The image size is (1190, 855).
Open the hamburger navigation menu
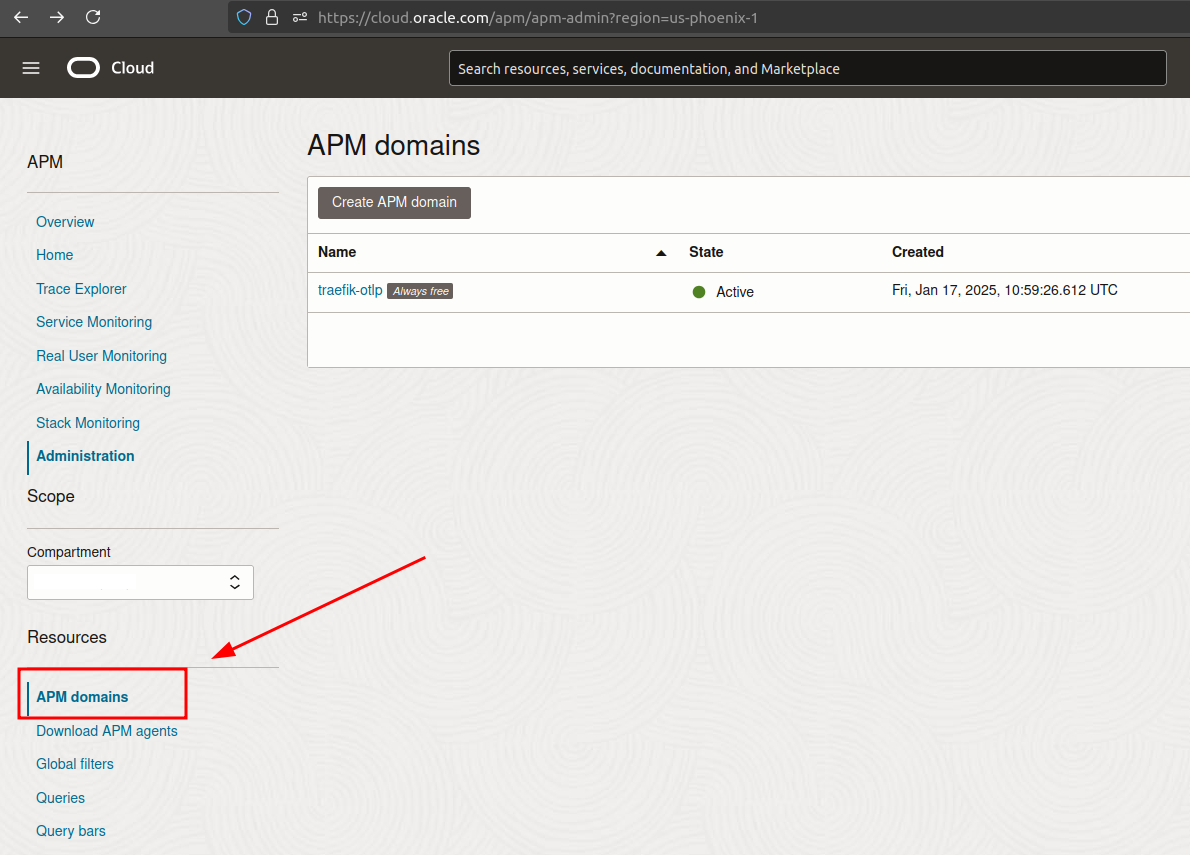(31, 68)
